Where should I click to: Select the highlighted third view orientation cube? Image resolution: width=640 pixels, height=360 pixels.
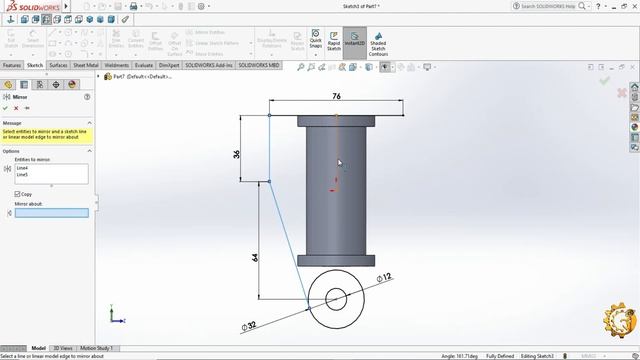coord(46,19)
